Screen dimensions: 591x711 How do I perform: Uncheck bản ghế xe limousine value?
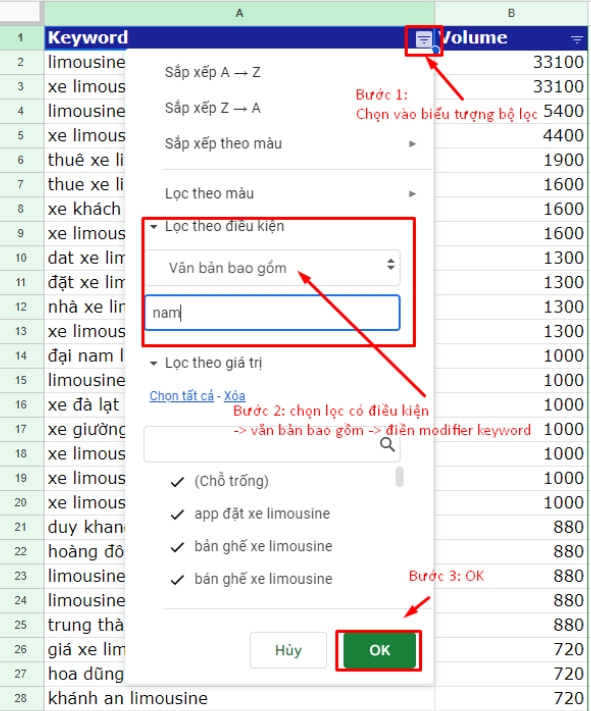(x=177, y=547)
